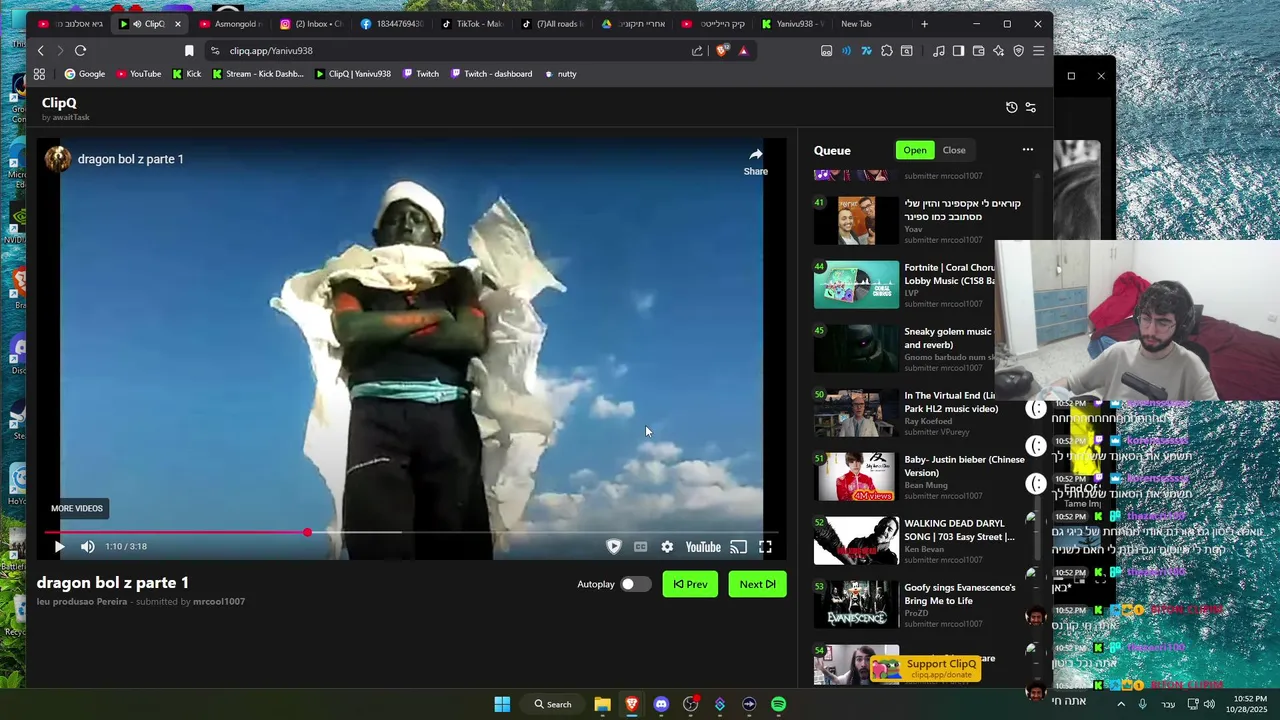1280x720 pixels.
Task: Play the dragon bol z video
Action: (59, 547)
